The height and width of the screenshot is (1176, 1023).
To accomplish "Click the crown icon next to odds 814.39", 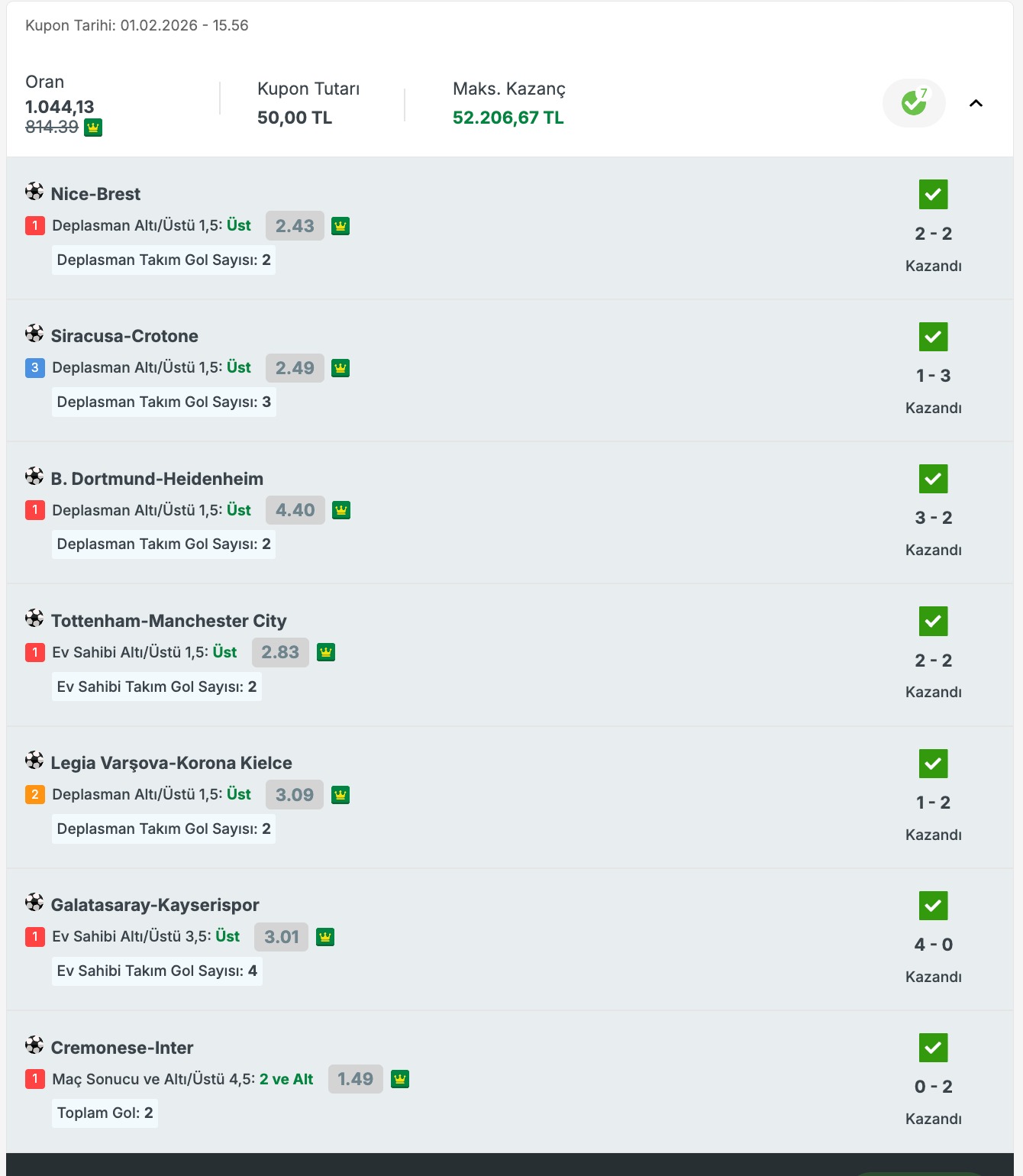I will click(93, 128).
